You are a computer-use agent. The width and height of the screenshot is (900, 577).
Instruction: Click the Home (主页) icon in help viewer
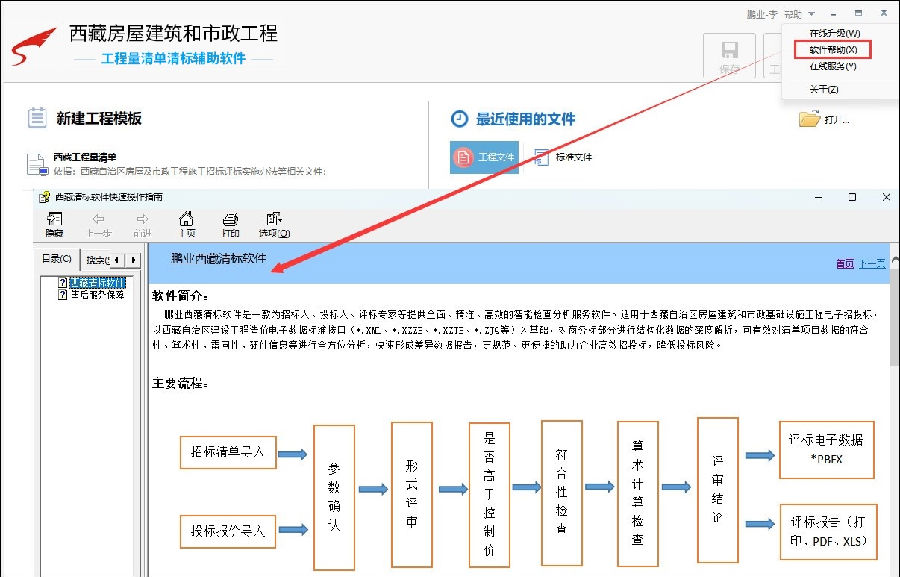click(x=187, y=222)
